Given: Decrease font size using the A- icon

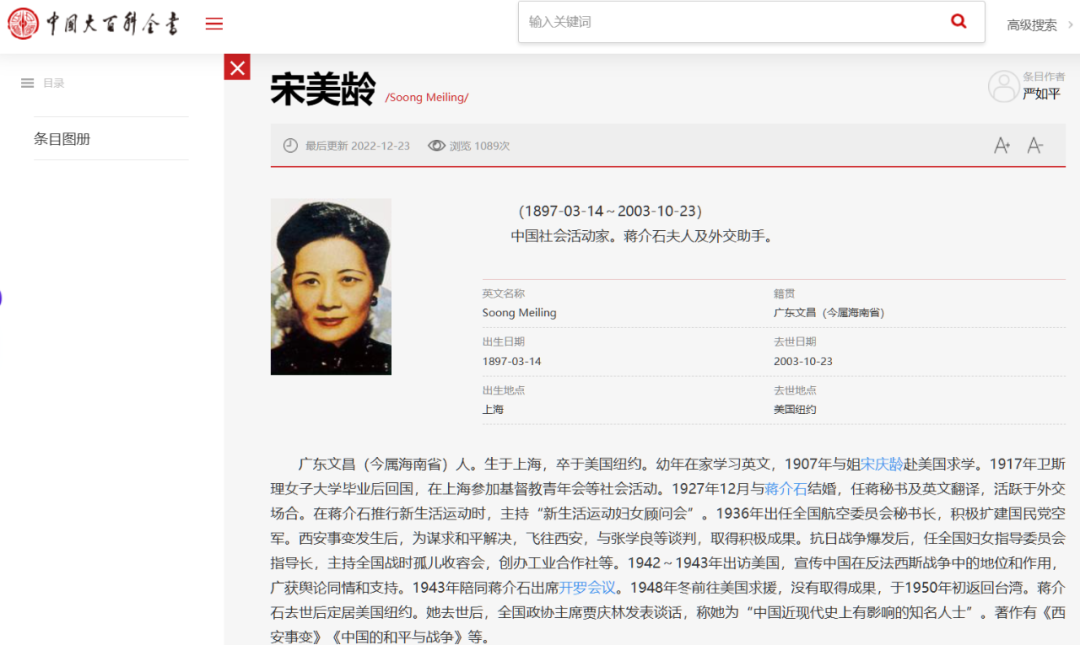Looking at the screenshot, I should pos(1035,145).
